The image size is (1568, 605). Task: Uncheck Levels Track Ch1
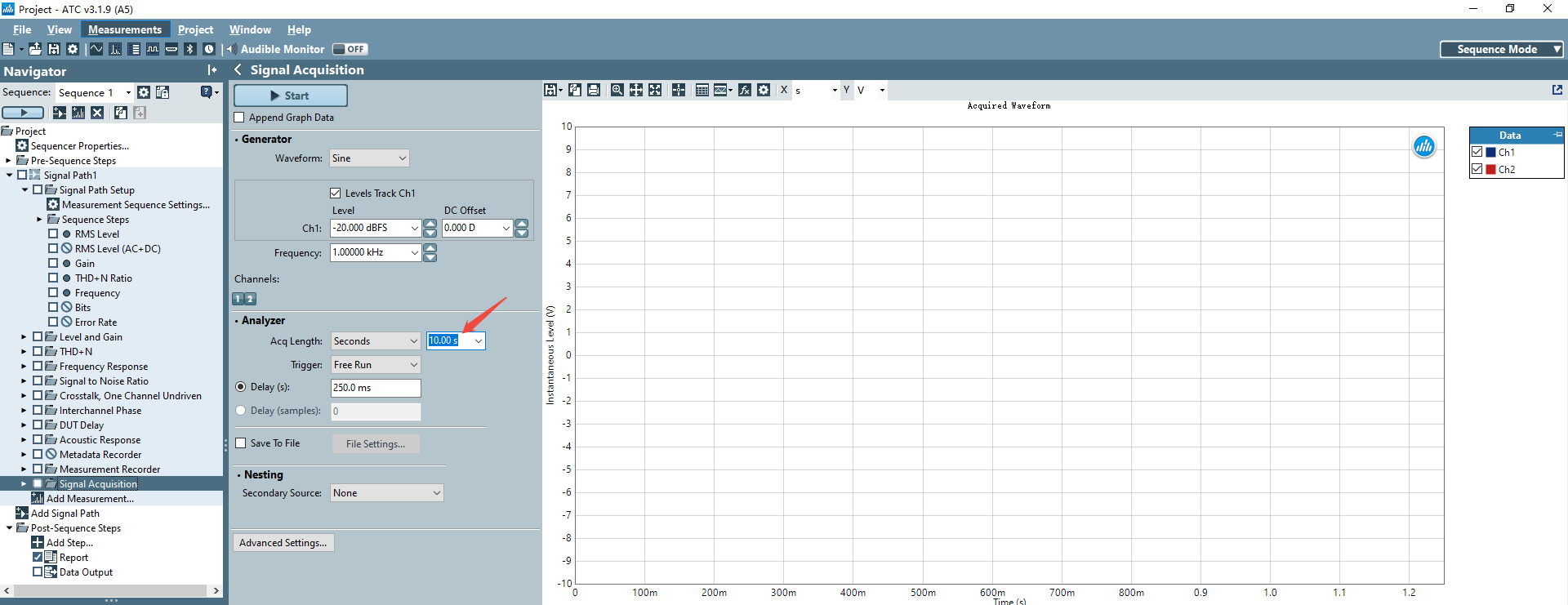336,194
